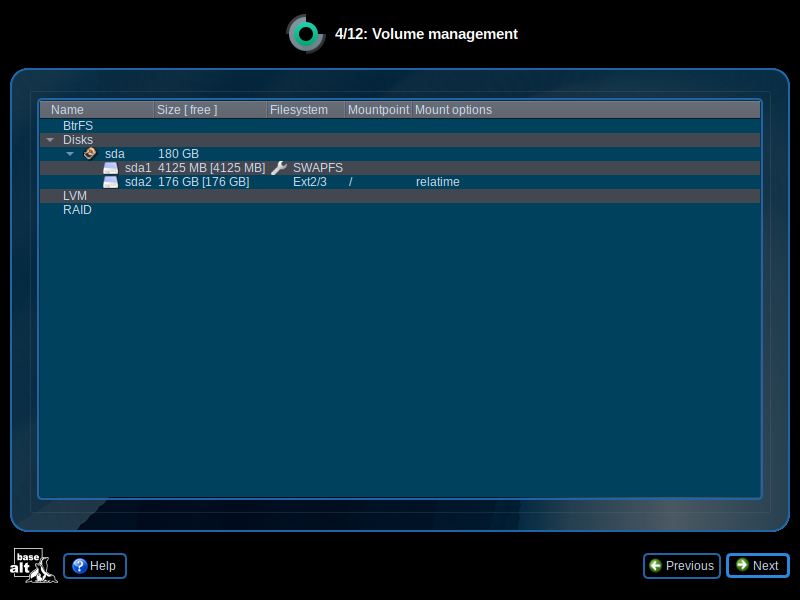Viewport: 800px width, 600px height.
Task: Click the 4/12: Volume management title
Action: coord(427,34)
